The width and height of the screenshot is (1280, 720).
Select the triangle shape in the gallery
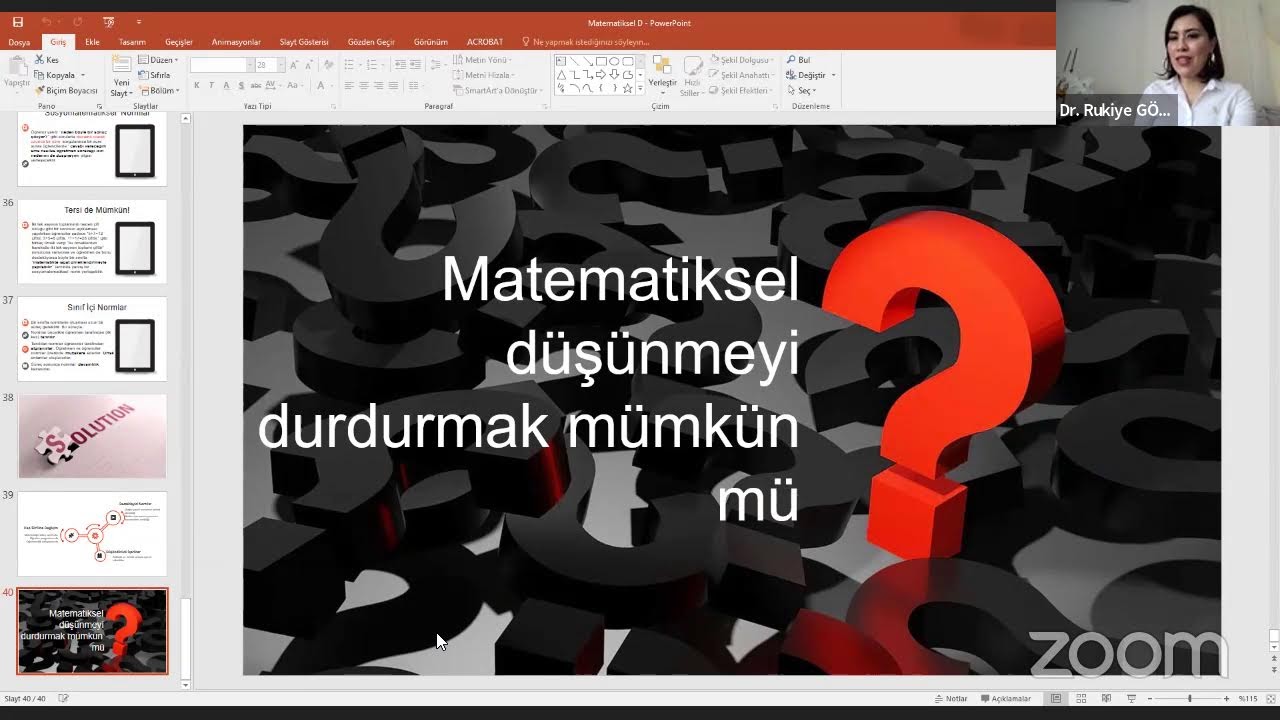(x=561, y=74)
